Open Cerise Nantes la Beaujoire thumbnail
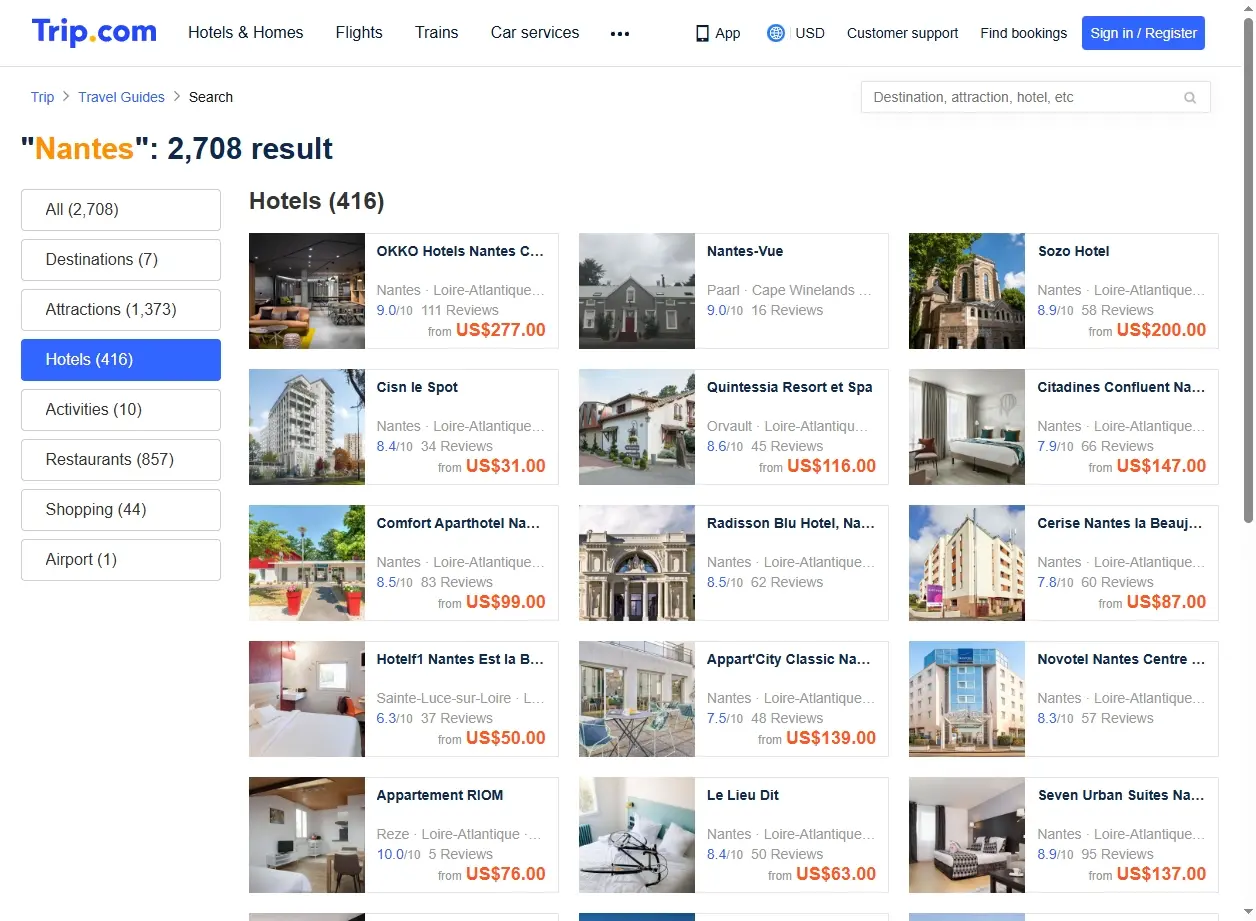The image size is (1256, 921). tap(967, 563)
